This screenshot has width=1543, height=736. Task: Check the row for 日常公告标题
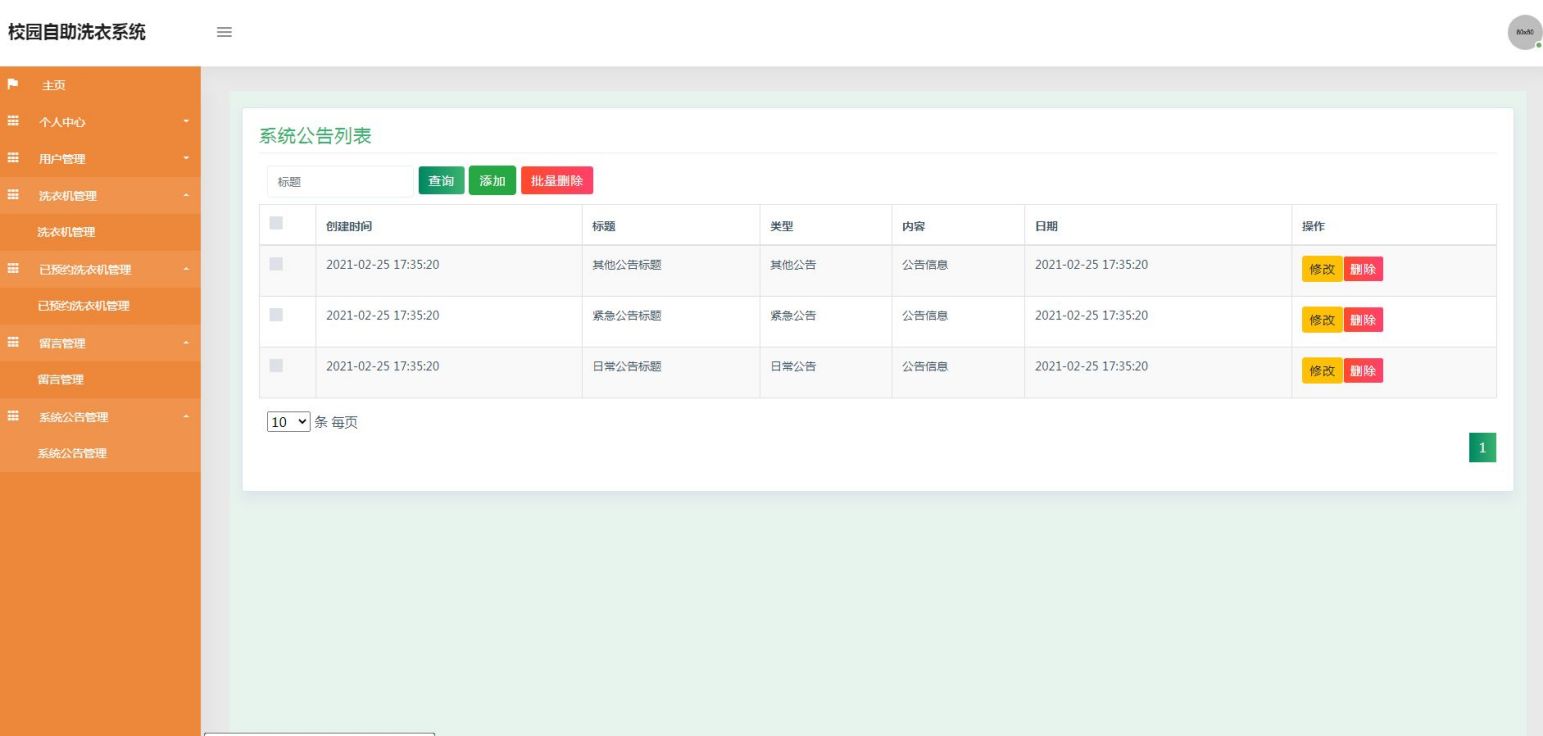pos(277,365)
